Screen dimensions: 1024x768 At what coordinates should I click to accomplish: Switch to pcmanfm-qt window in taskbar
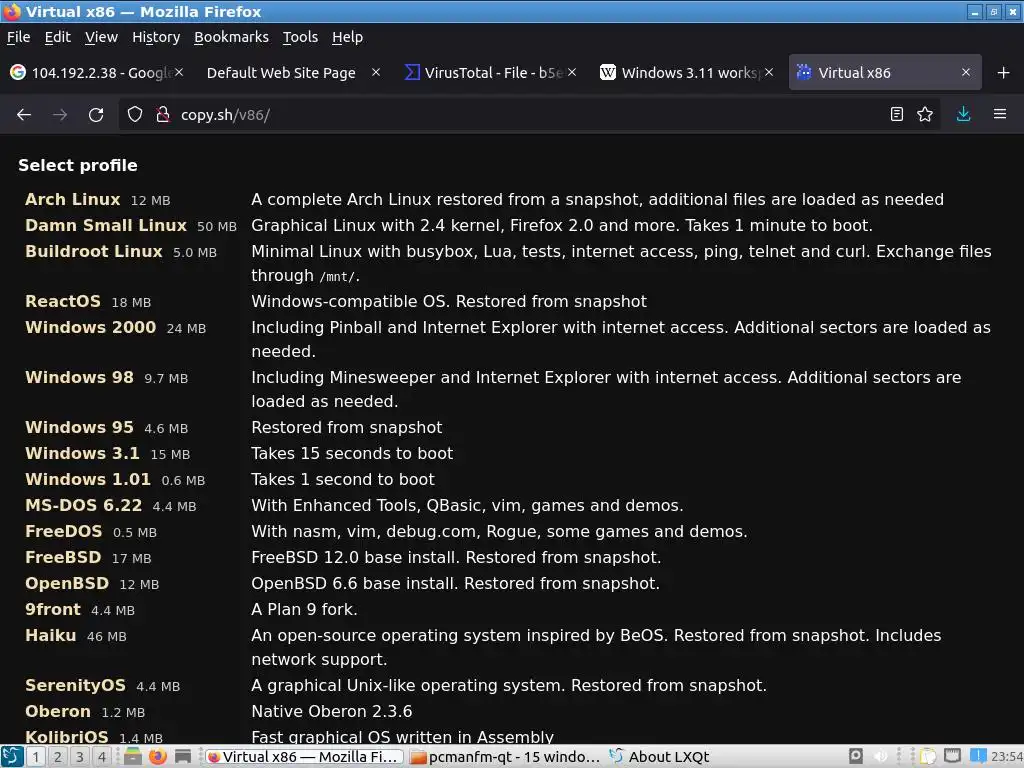[505, 757]
